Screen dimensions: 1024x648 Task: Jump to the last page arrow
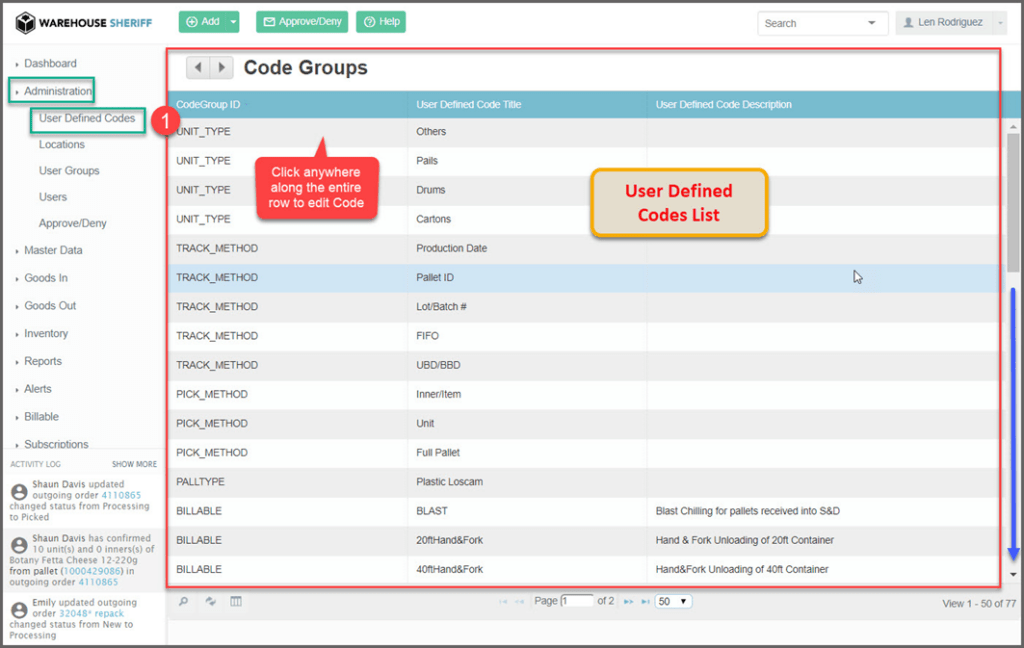coord(645,601)
